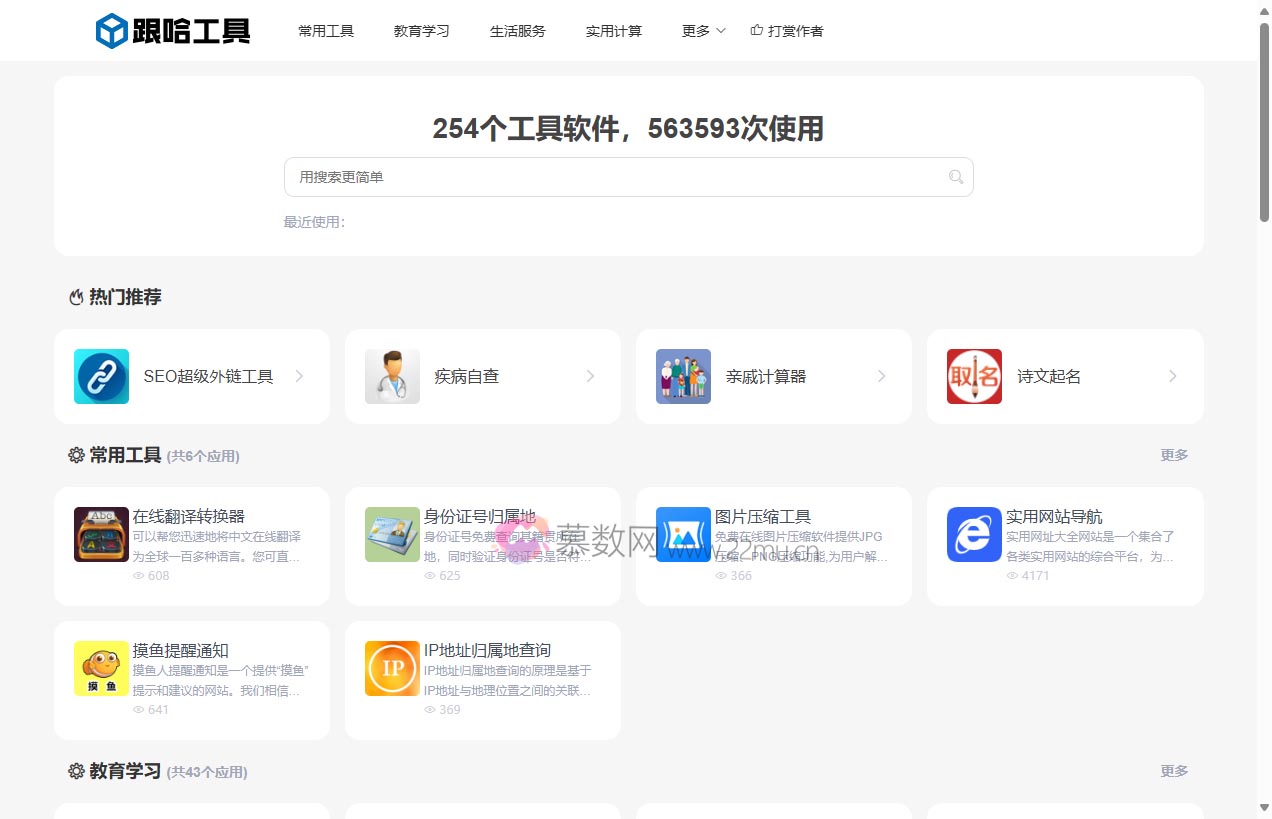Screen dimensions: 1272x819
Task: Click the chevron on the 诗文起名 card
Action: click(x=1172, y=377)
